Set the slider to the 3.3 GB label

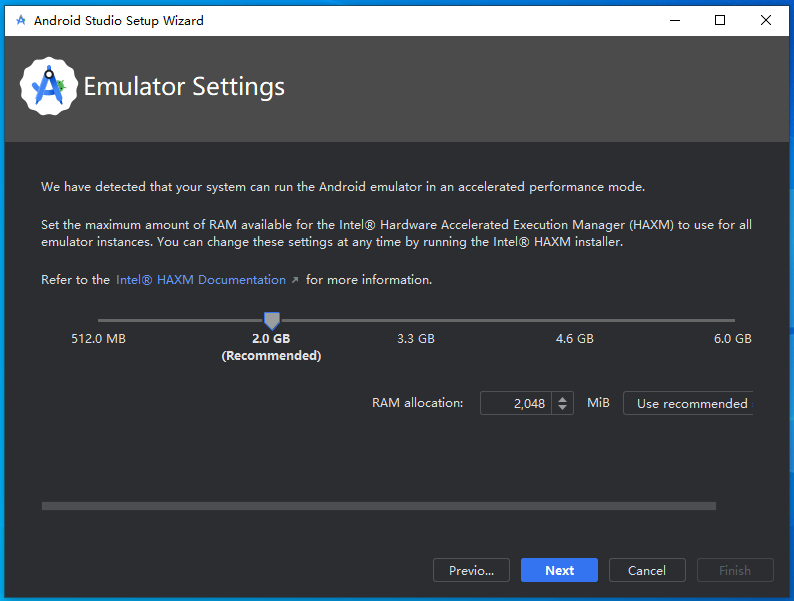point(415,339)
